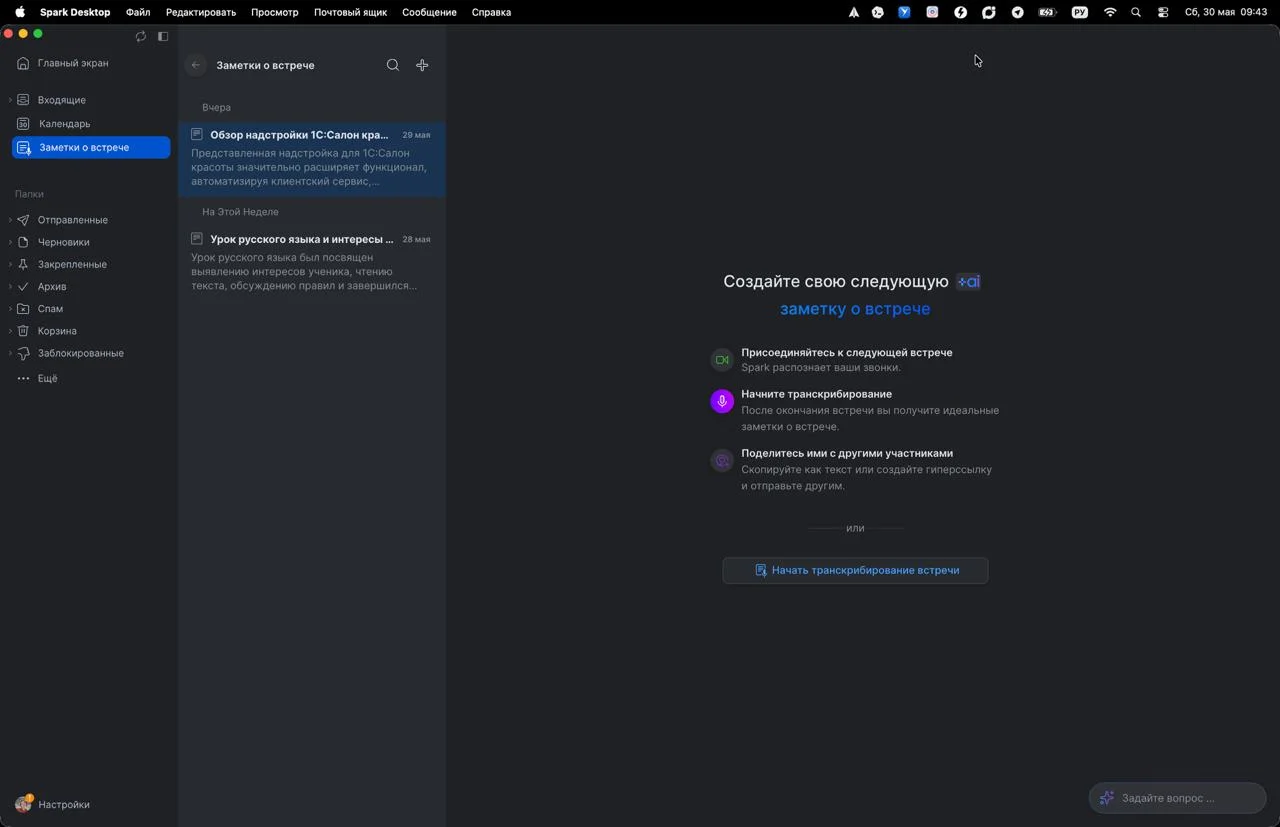Open the Редактировать menu
This screenshot has height=827, width=1280.
coord(201,12)
